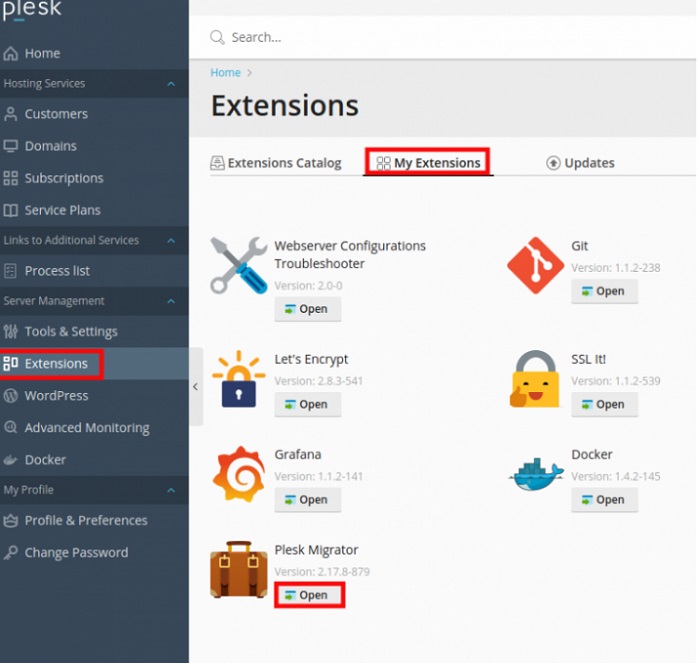Image resolution: width=700 pixels, height=663 pixels.
Task: Click the Docker whale icon in sidebar
Action: 11,460
